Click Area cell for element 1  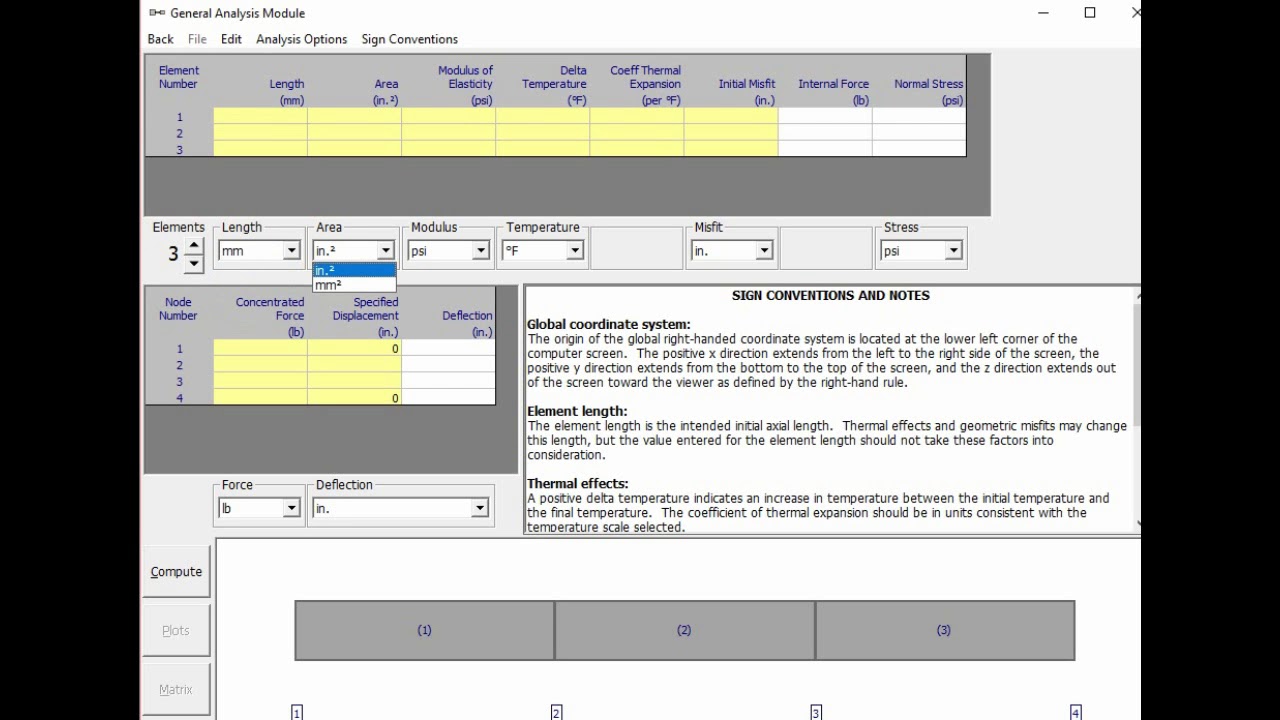(354, 117)
